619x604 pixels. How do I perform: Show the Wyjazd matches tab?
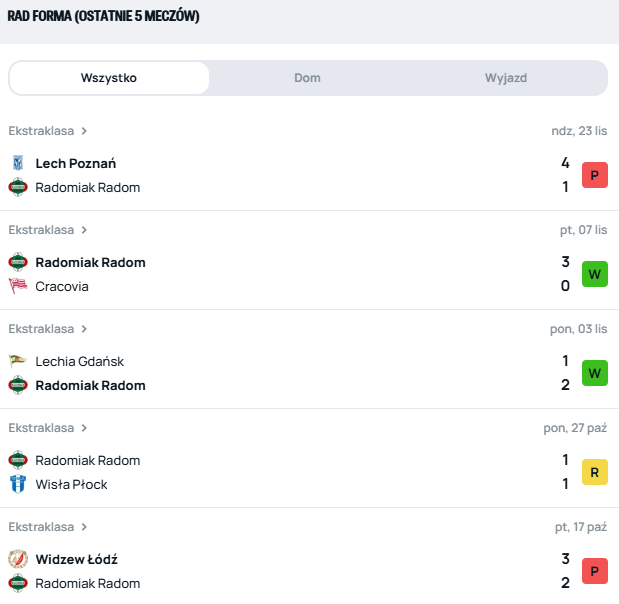506,78
